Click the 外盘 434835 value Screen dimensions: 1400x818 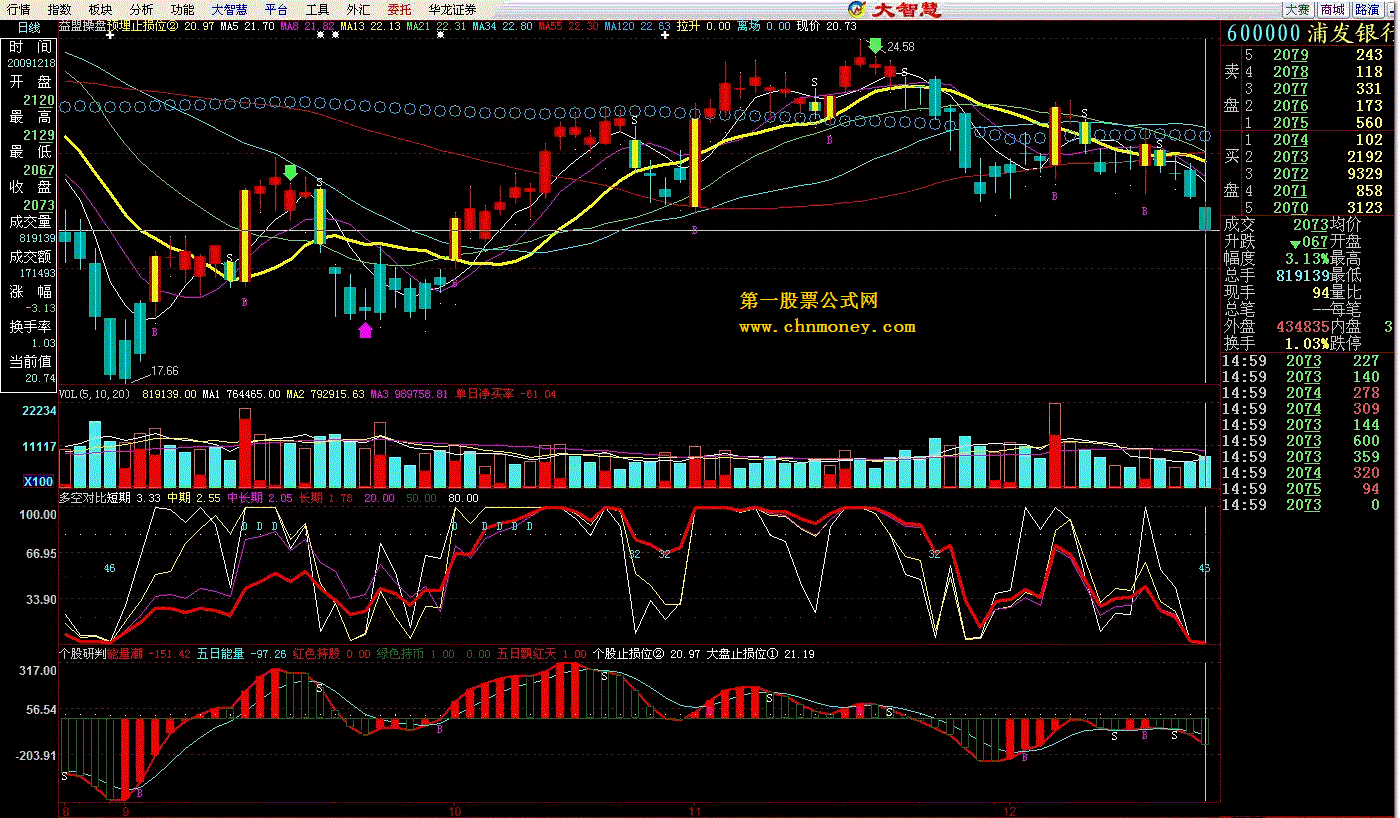[1301, 326]
